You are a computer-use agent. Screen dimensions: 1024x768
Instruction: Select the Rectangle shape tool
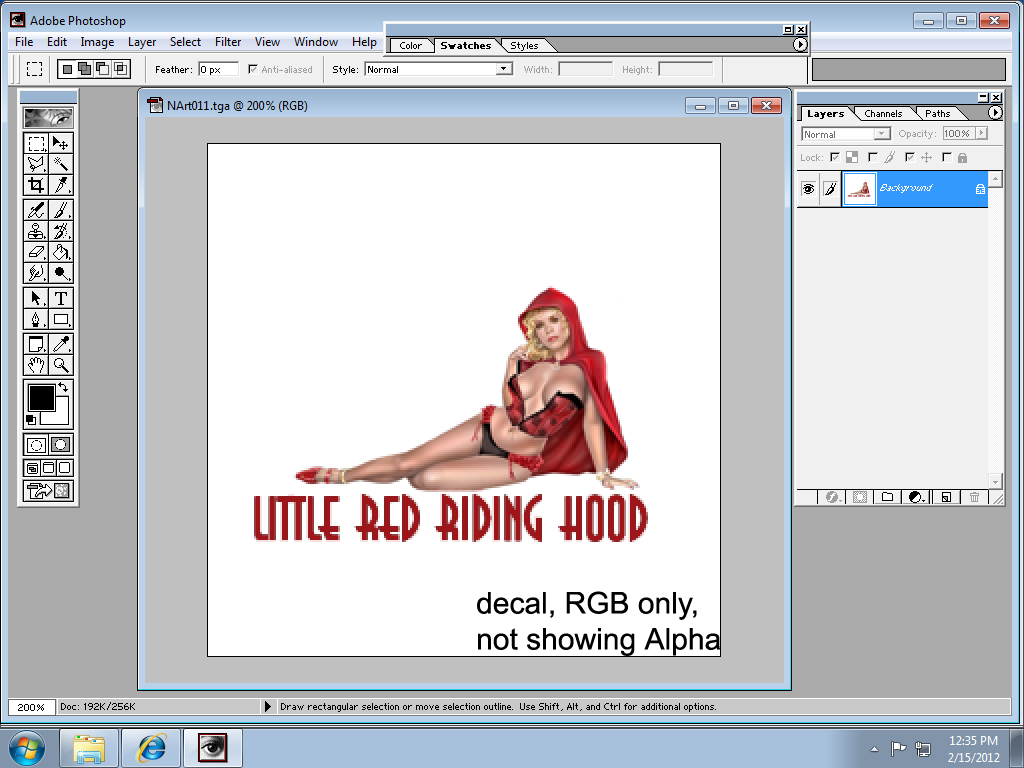(60, 319)
